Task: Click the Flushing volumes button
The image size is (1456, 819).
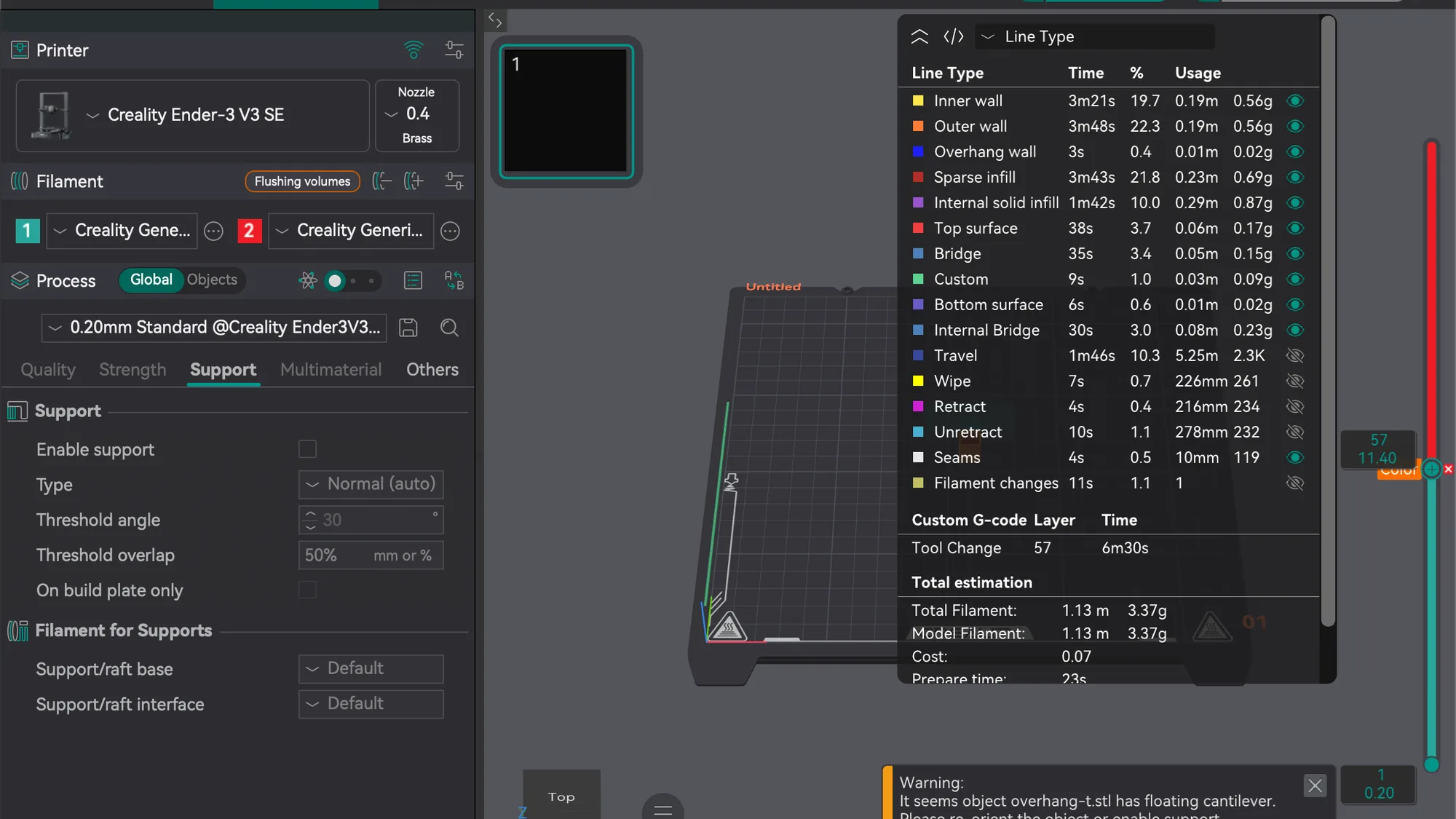Action: pyautogui.click(x=302, y=181)
